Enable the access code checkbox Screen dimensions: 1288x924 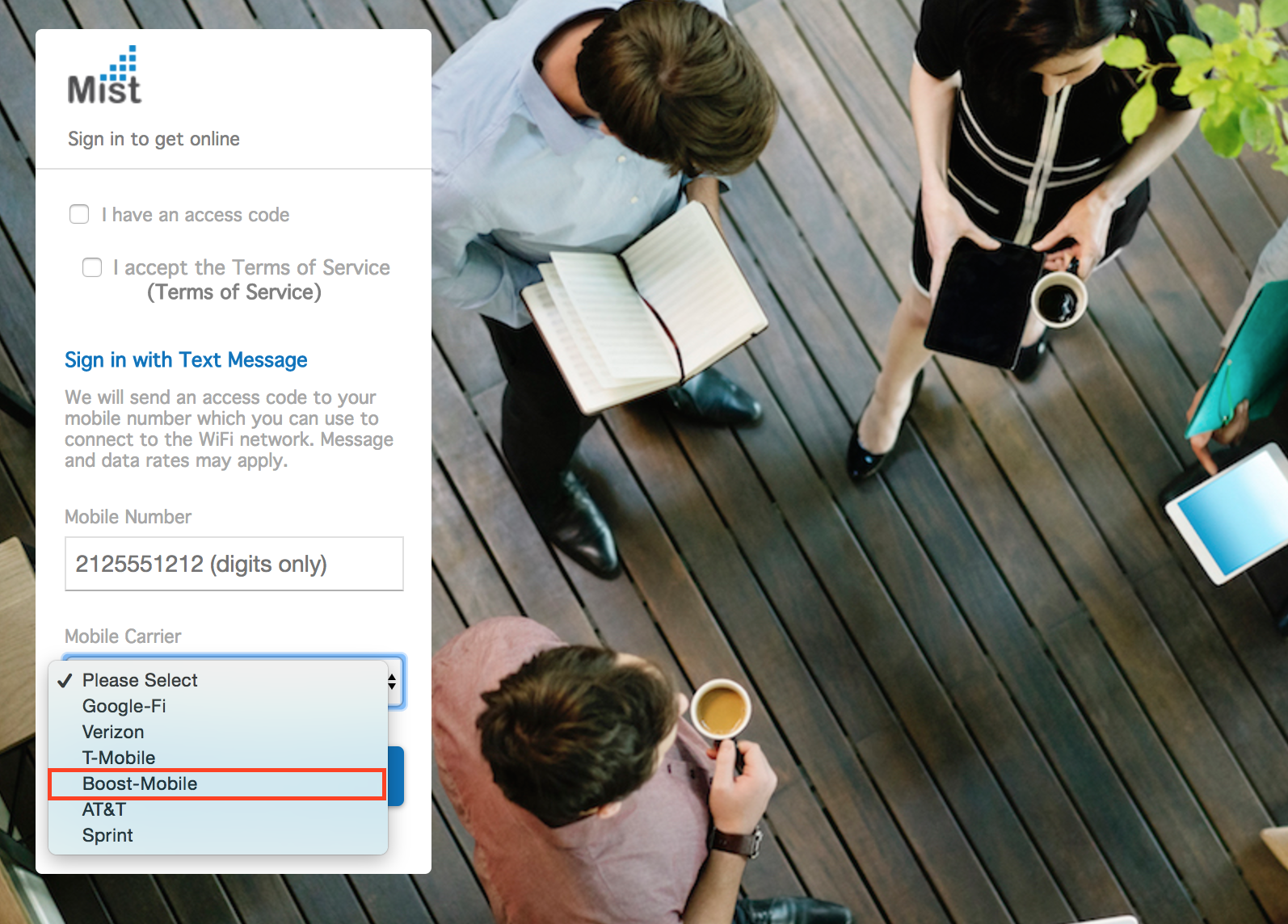point(79,214)
